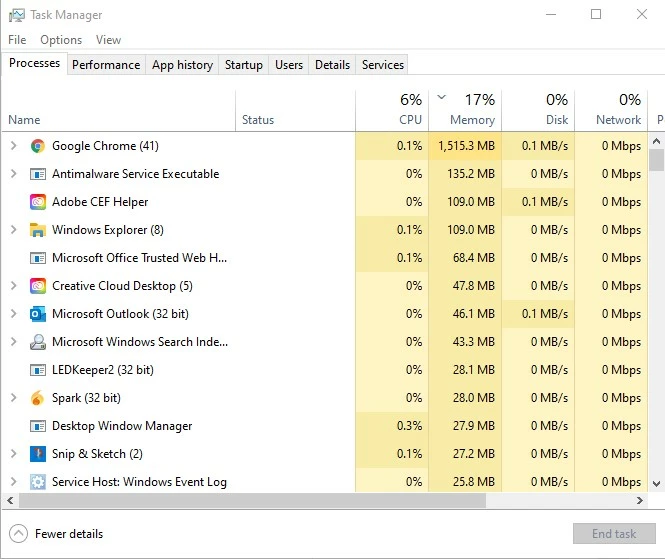This screenshot has height=559, width=665.
Task: Click the Service Host gear icon
Action: coord(38,482)
